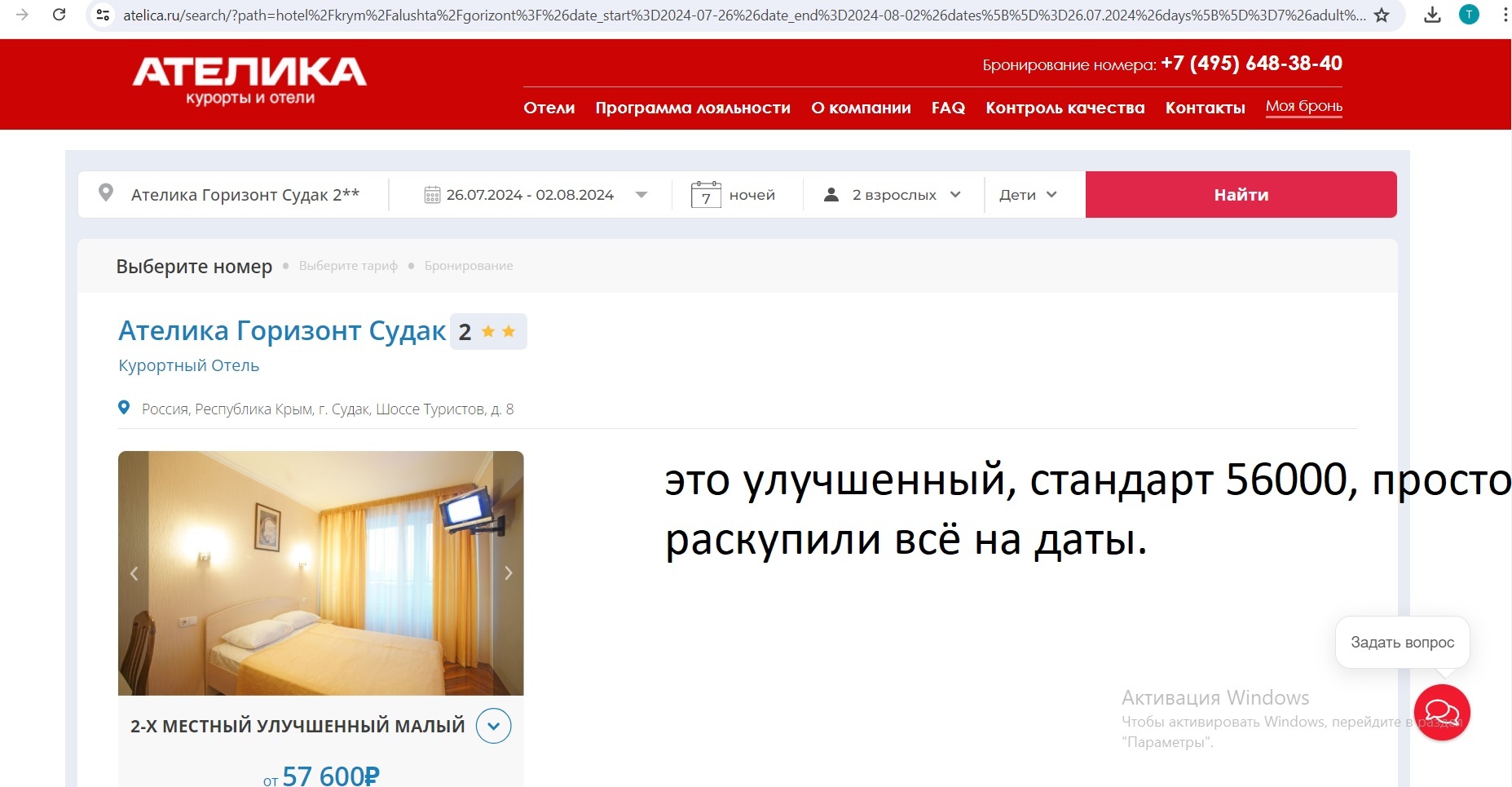Image resolution: width=1512 pixels, height=787 pixels.
Task: Open the Chrome profile avatar
Action: coord(1469,15)
